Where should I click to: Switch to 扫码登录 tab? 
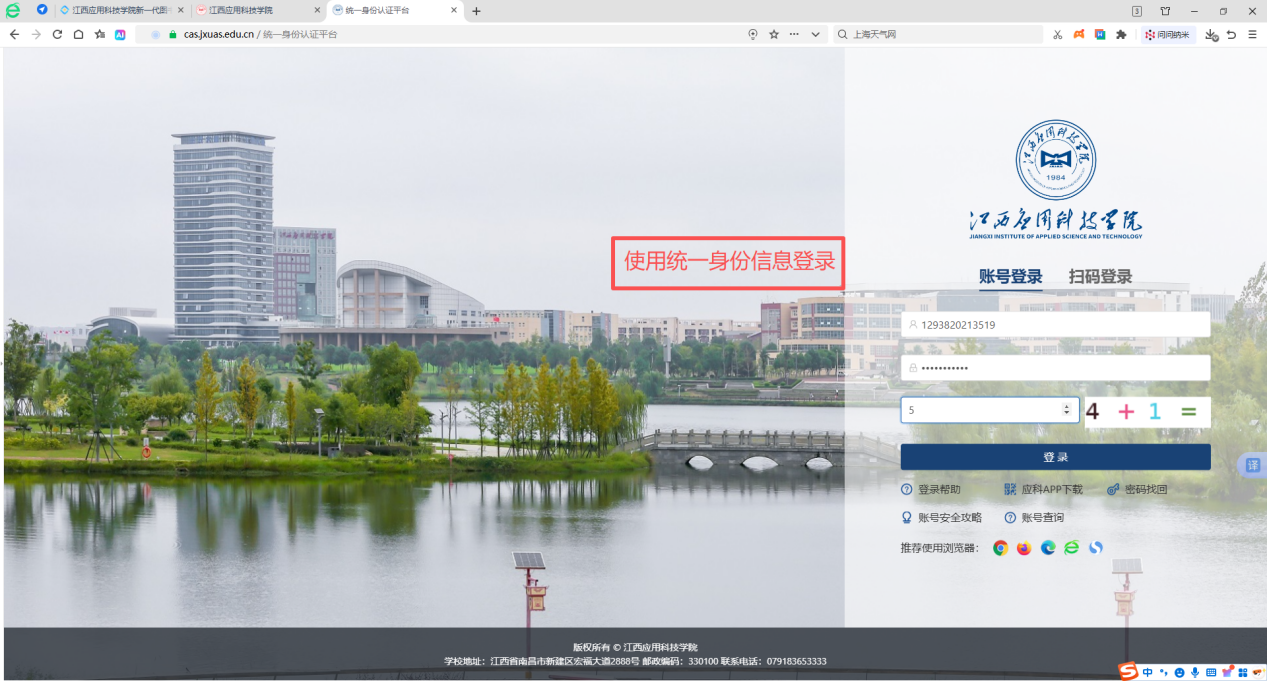click(x=1100, y=277)
